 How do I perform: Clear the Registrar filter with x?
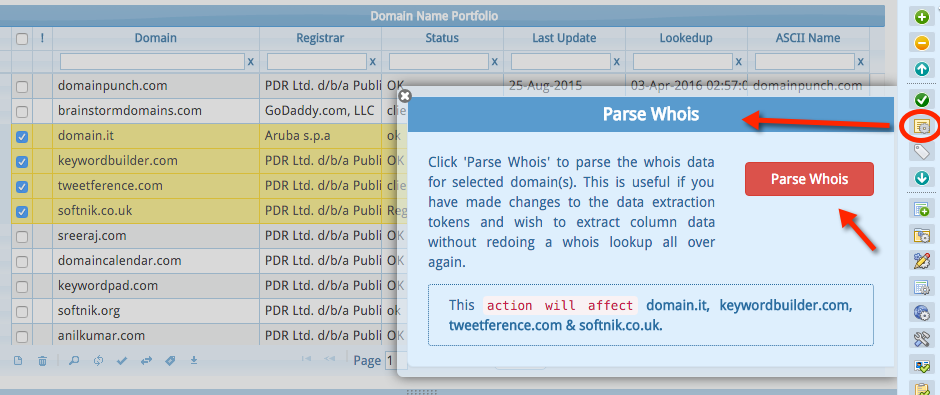[373, 61]
